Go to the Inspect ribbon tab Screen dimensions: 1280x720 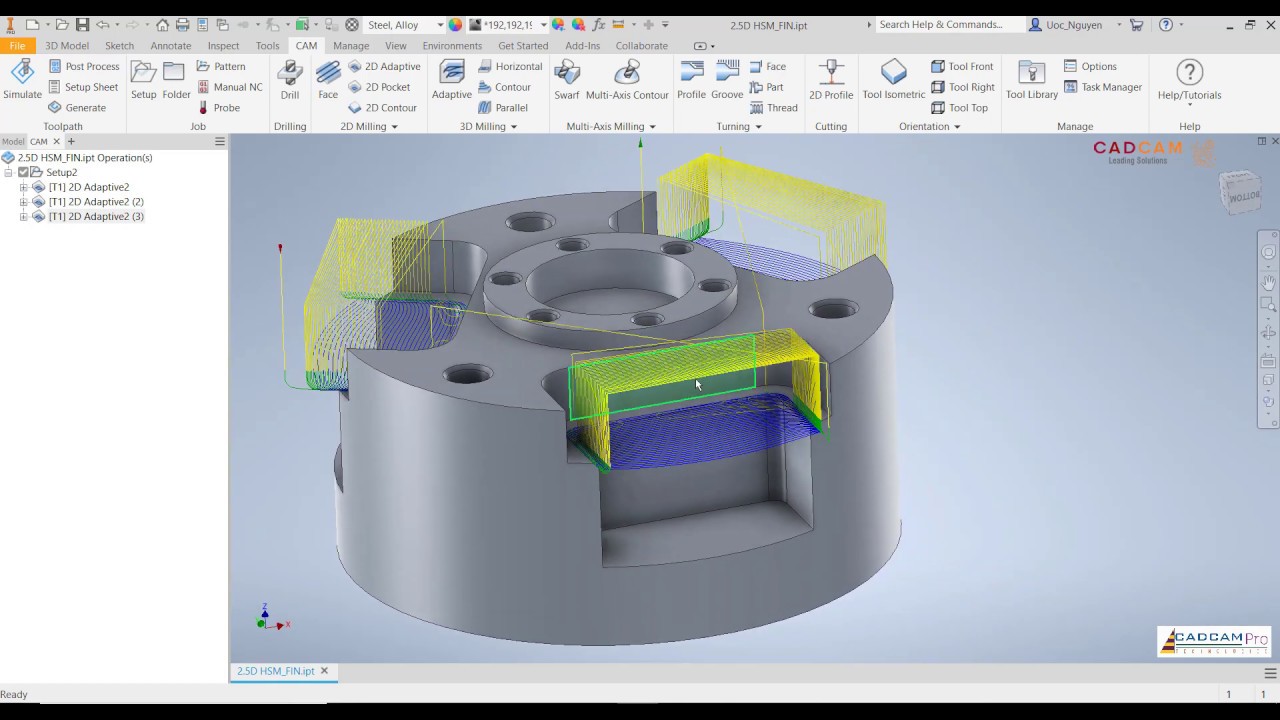tap(223, 45)
